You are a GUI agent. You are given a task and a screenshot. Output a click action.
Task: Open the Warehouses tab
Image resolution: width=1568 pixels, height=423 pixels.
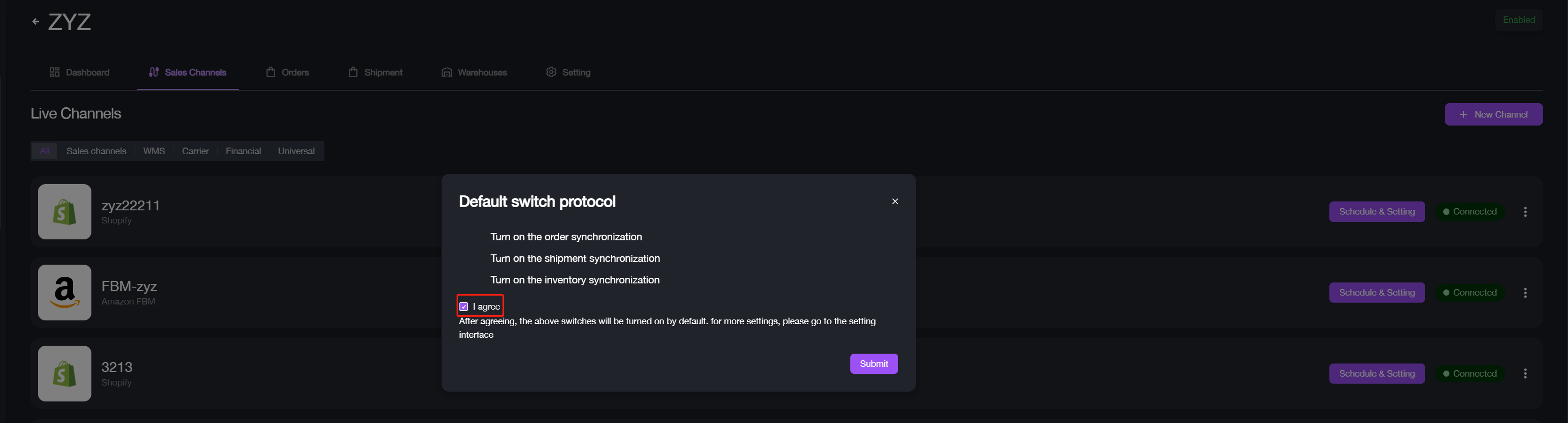click(474, 73)
